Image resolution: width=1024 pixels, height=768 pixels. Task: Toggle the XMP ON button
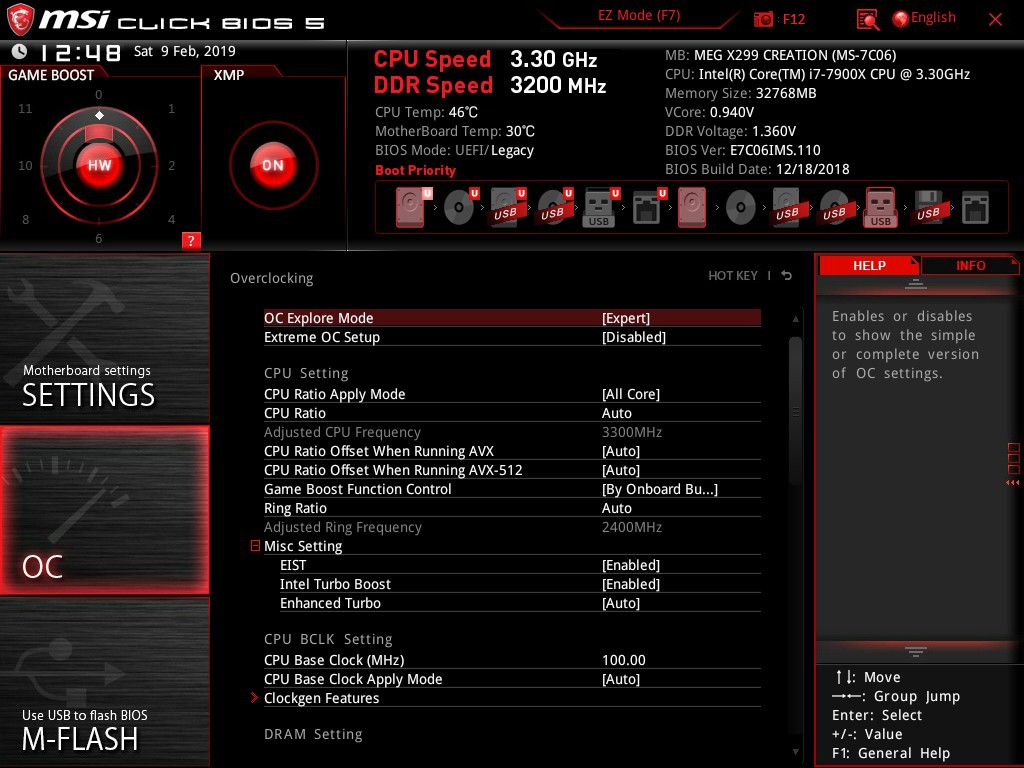272,166
